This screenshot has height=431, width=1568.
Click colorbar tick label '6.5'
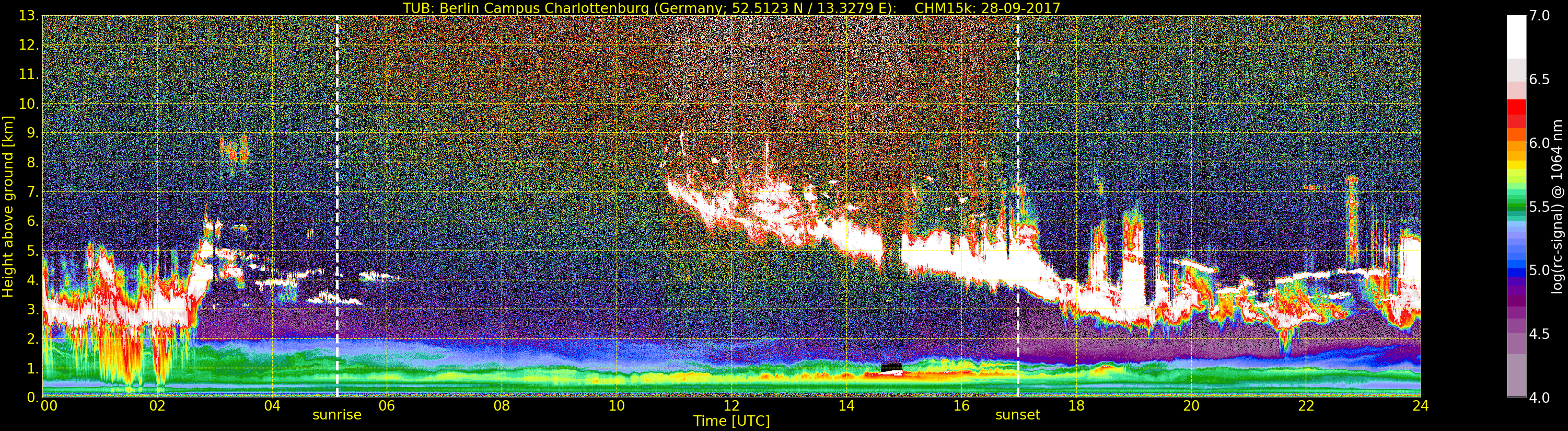1539,80
